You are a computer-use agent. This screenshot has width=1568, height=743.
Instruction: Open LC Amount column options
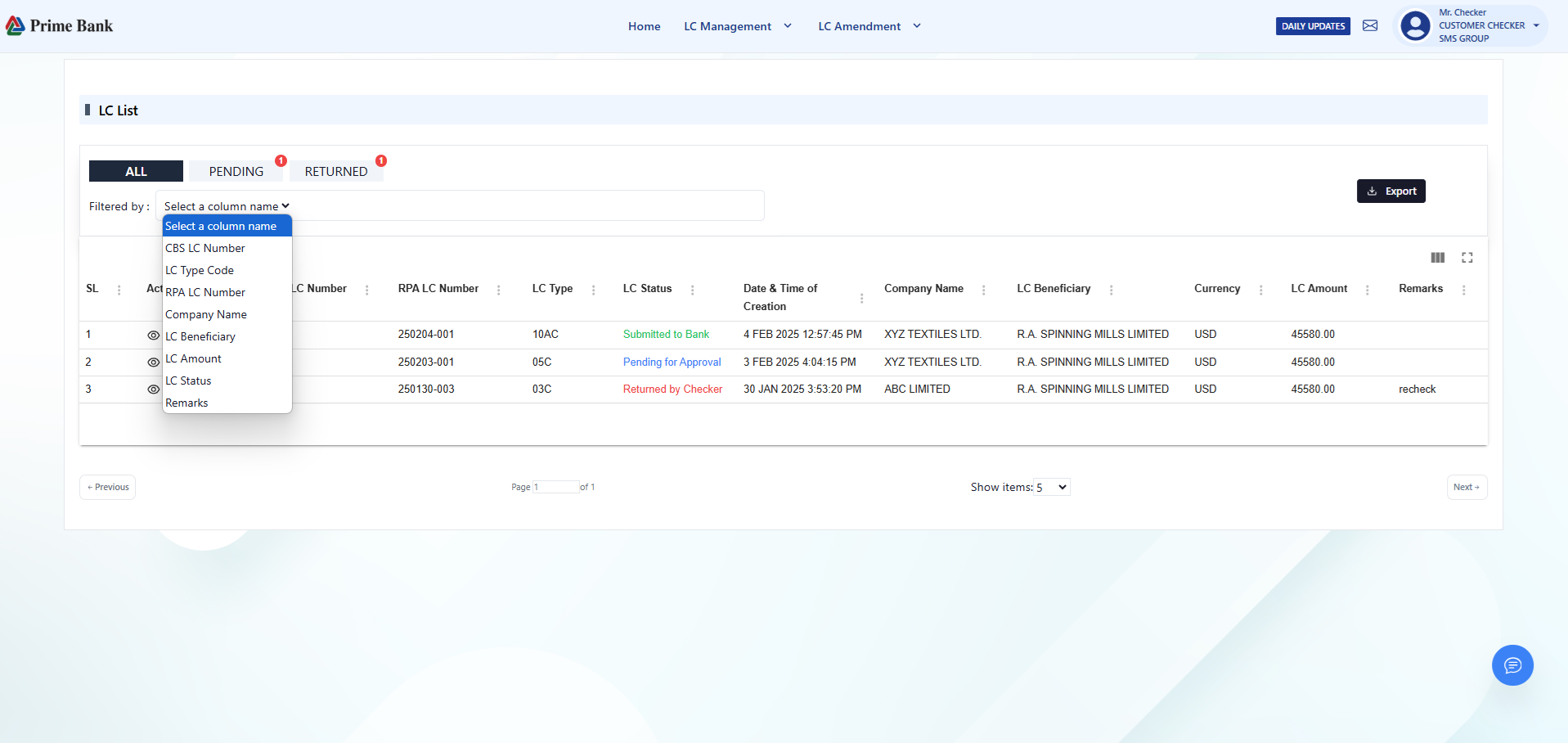1368,290
